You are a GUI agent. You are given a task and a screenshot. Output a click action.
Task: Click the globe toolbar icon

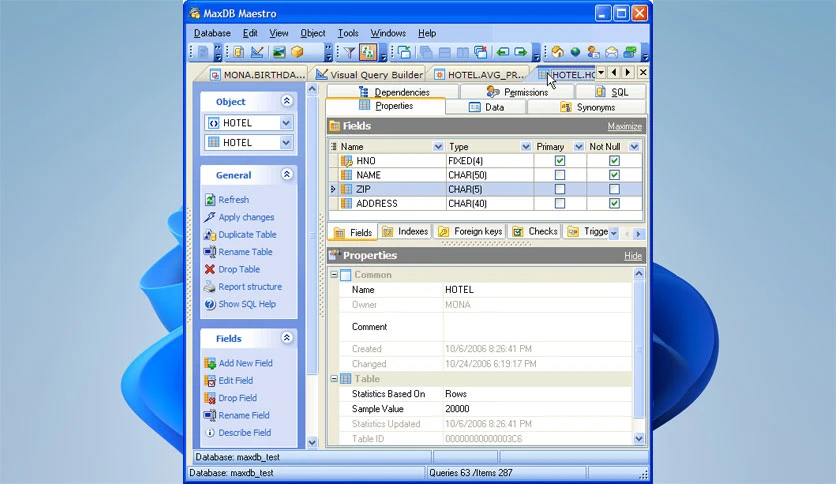tap(575, 52)
